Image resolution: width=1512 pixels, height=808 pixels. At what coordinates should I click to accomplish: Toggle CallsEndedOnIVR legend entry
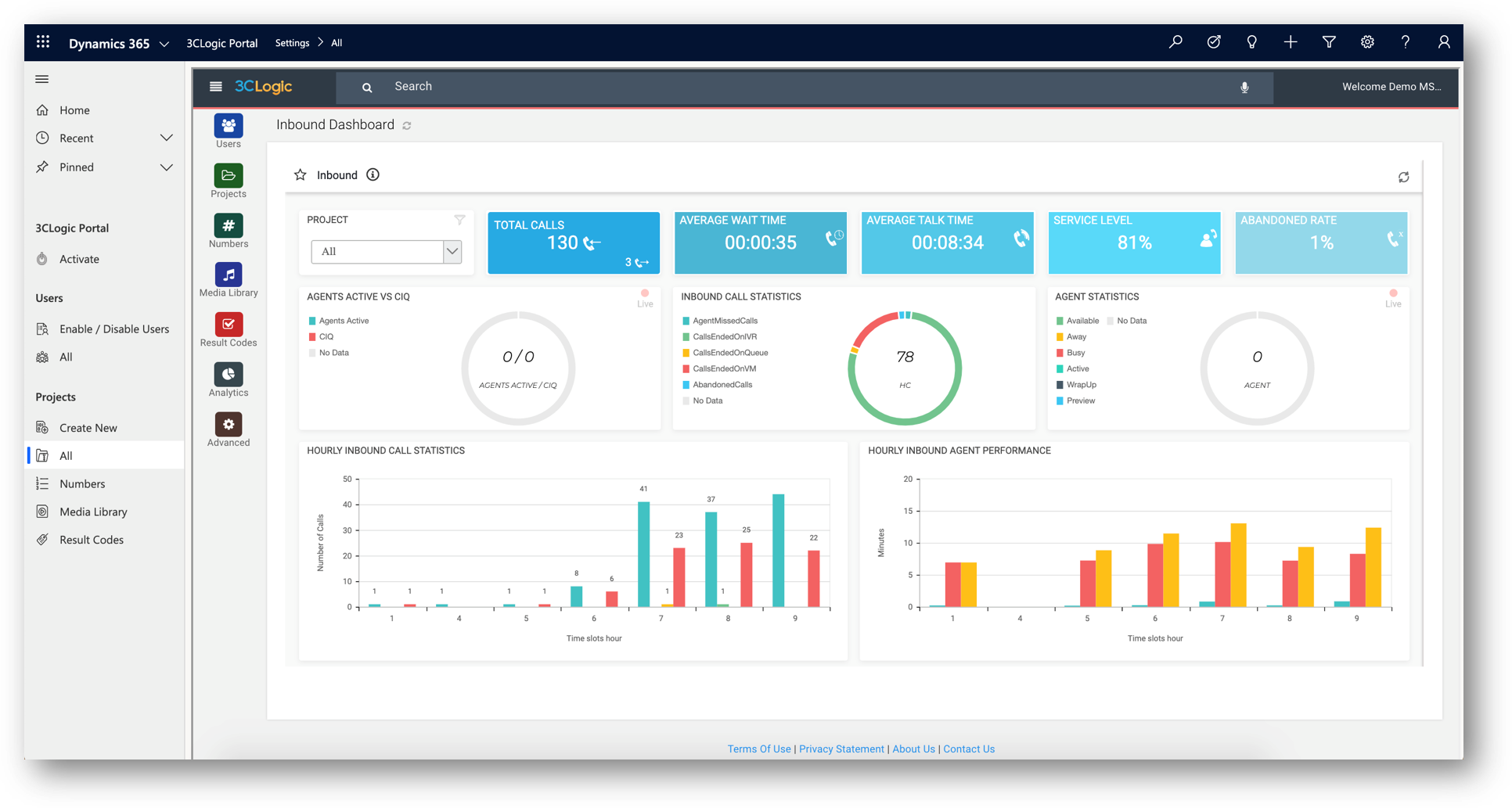click(720, 336)
